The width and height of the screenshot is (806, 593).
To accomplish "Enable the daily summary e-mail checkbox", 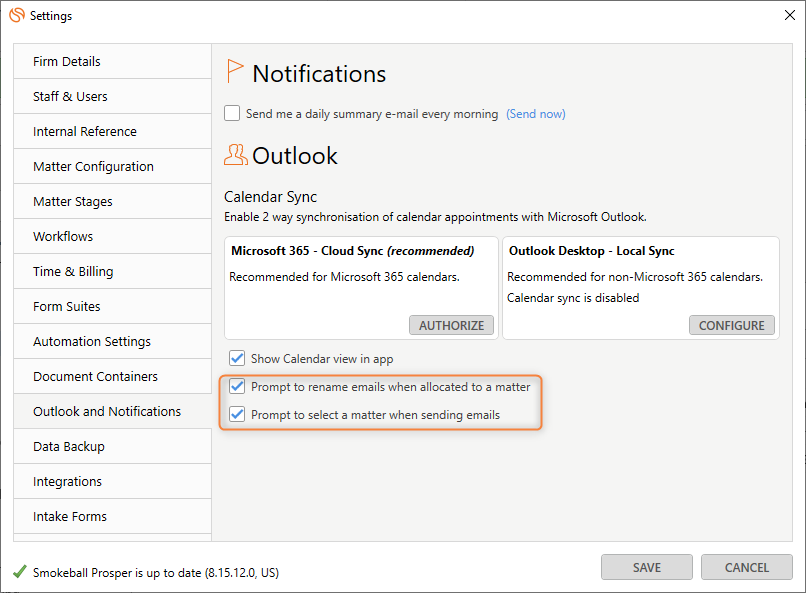I will (x=232, y=113).
